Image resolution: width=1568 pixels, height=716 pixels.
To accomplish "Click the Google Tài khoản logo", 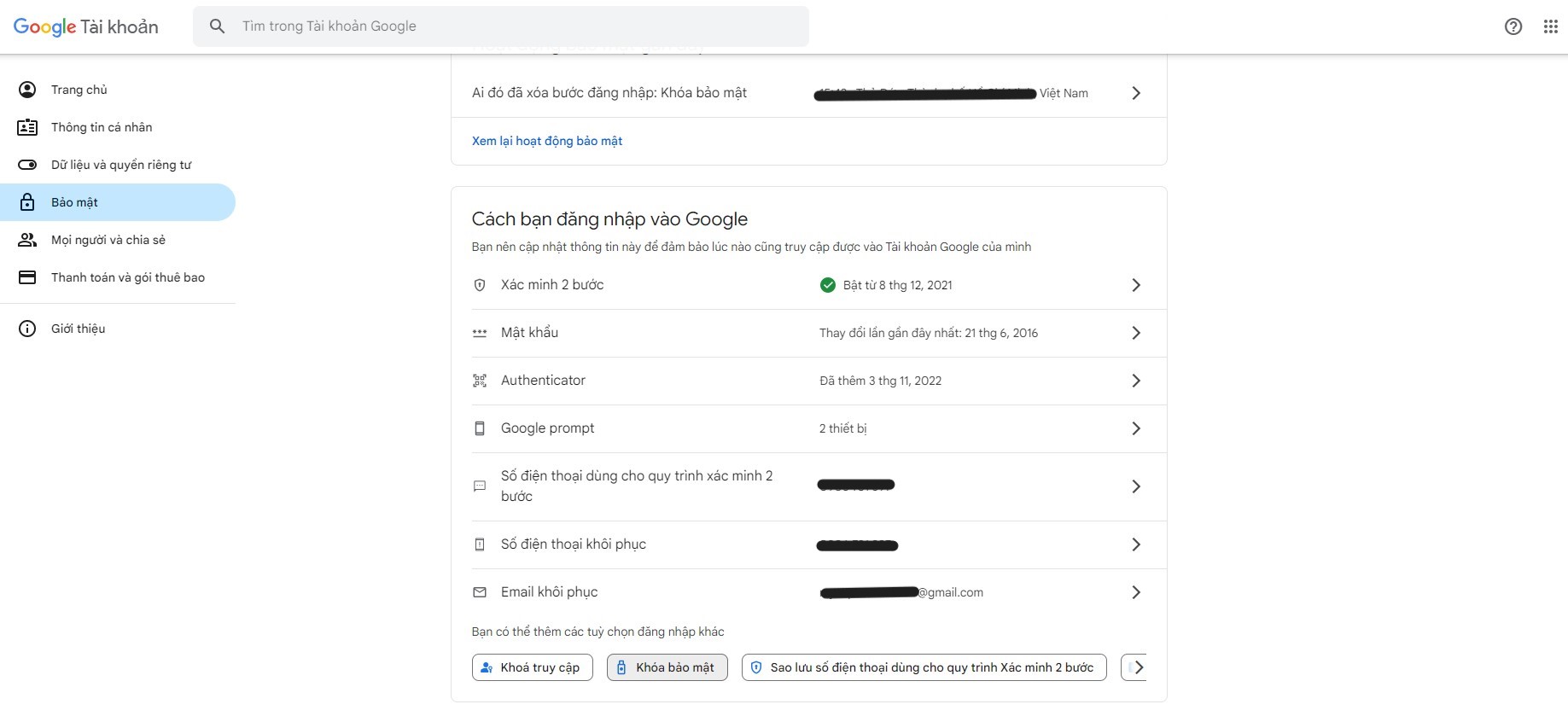I will [x=85, y=26].
